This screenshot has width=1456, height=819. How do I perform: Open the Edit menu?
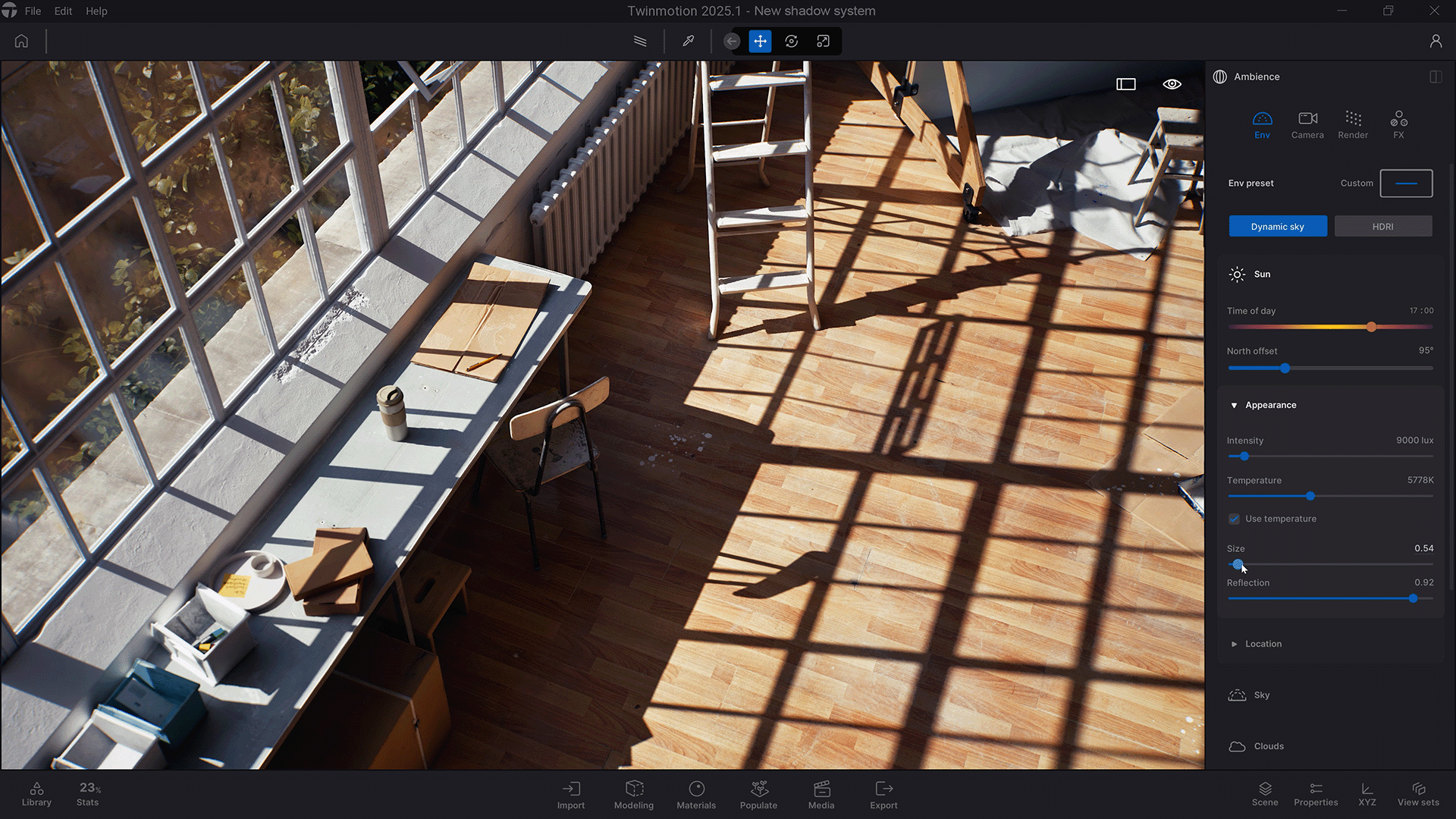(x=64, y=11)
